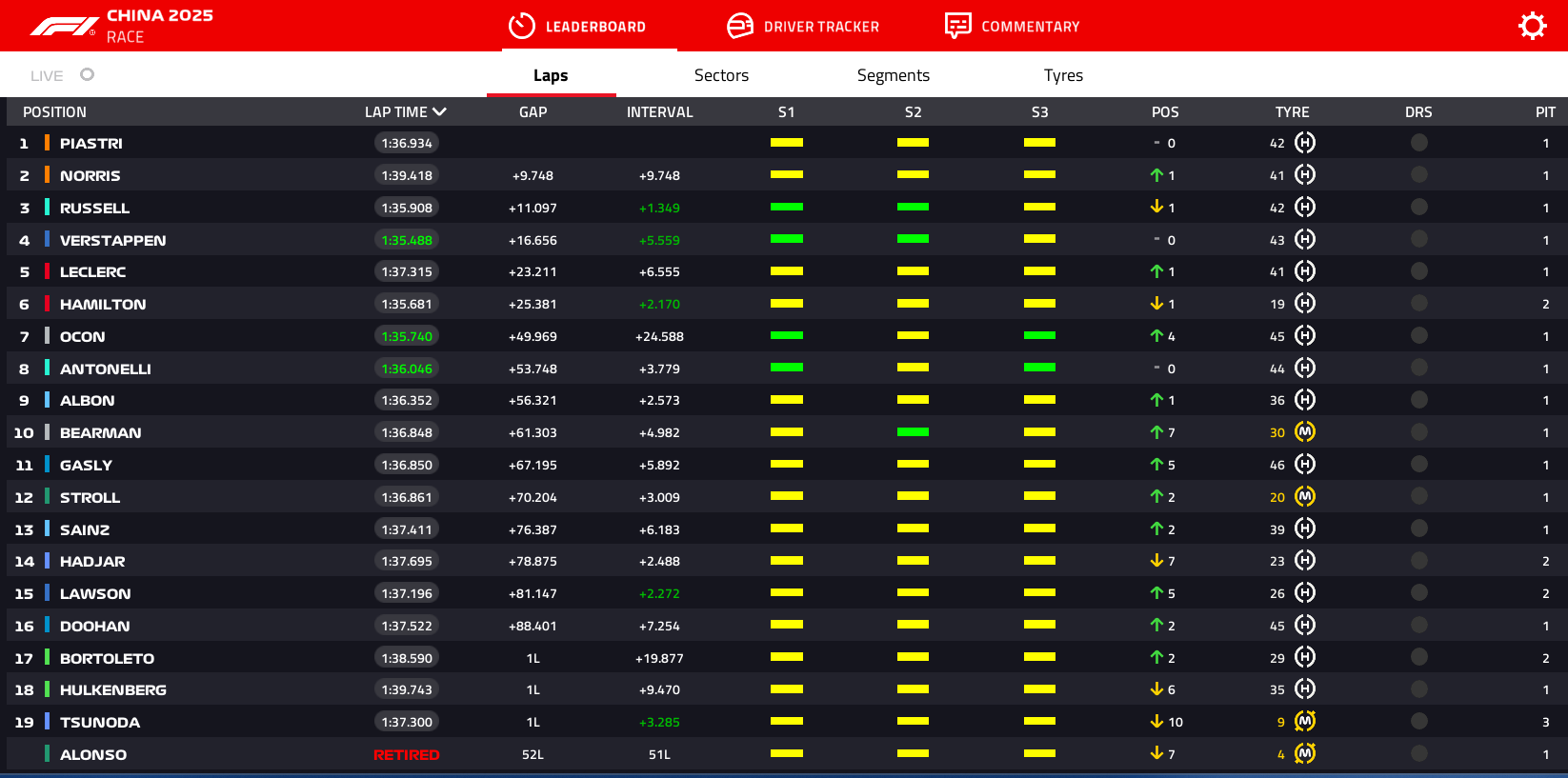The width and height of the screenshot is (1568, 778).
Task: Click Ocon's interval +24.588
Action: tap(660, 337)
